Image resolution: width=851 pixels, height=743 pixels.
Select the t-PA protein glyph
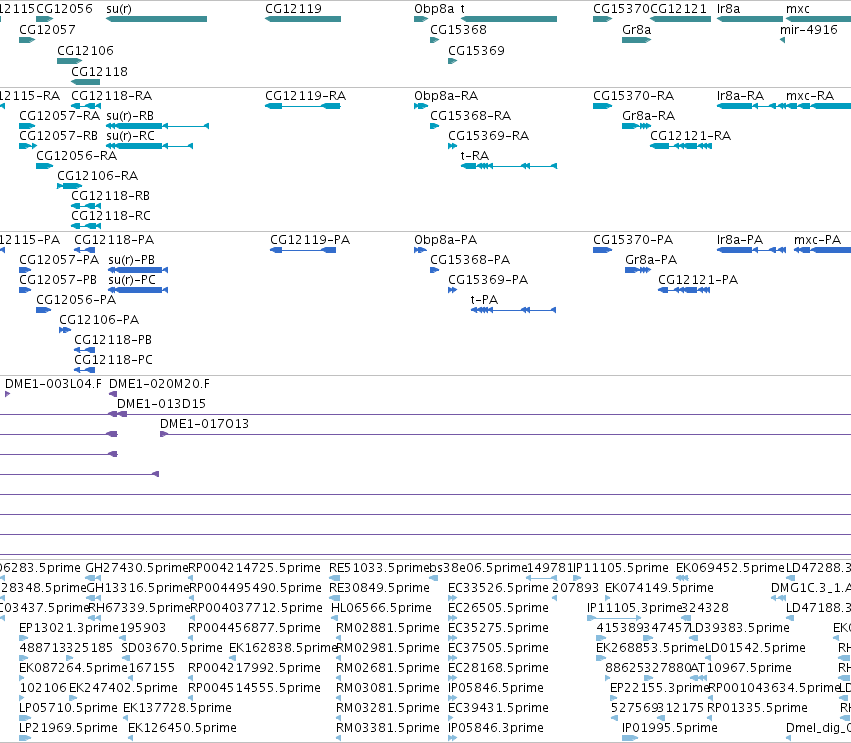point(513,310)
